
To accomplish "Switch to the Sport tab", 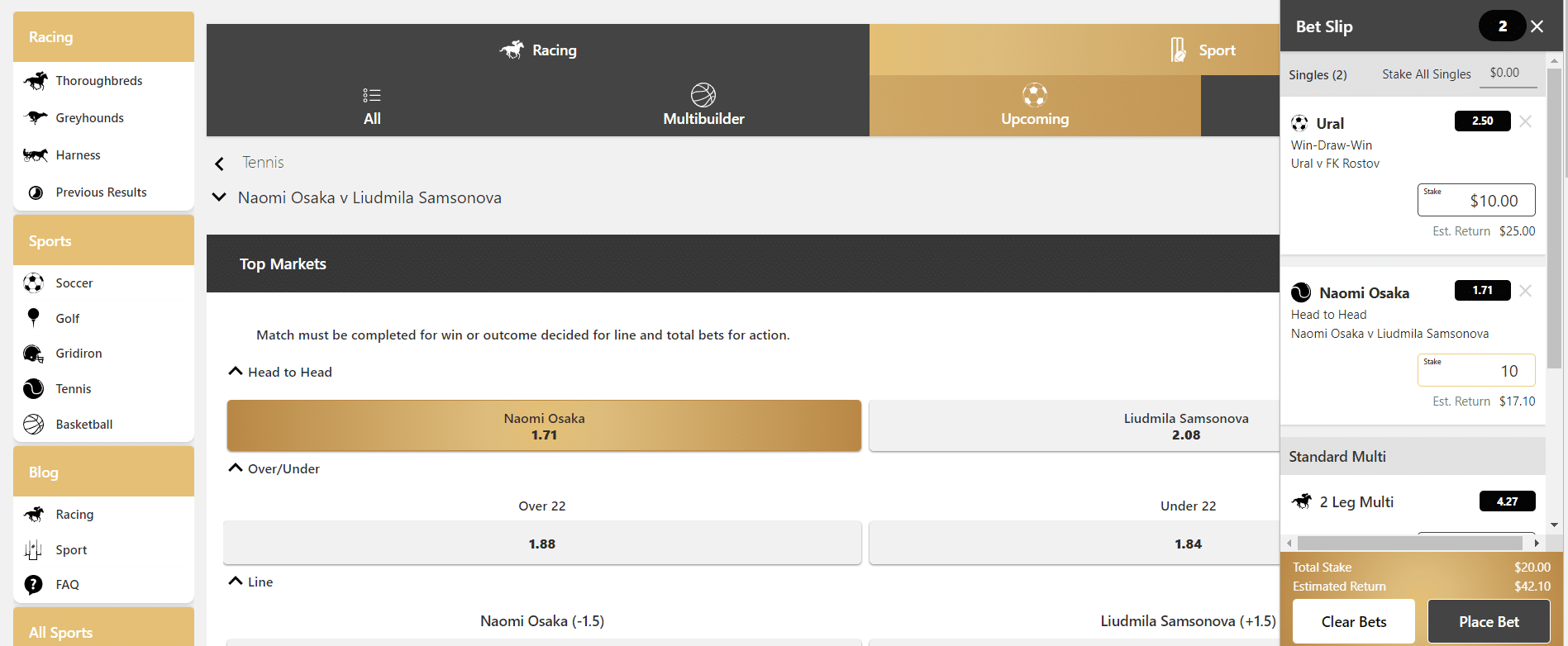I will click(x=1075, y=50).
